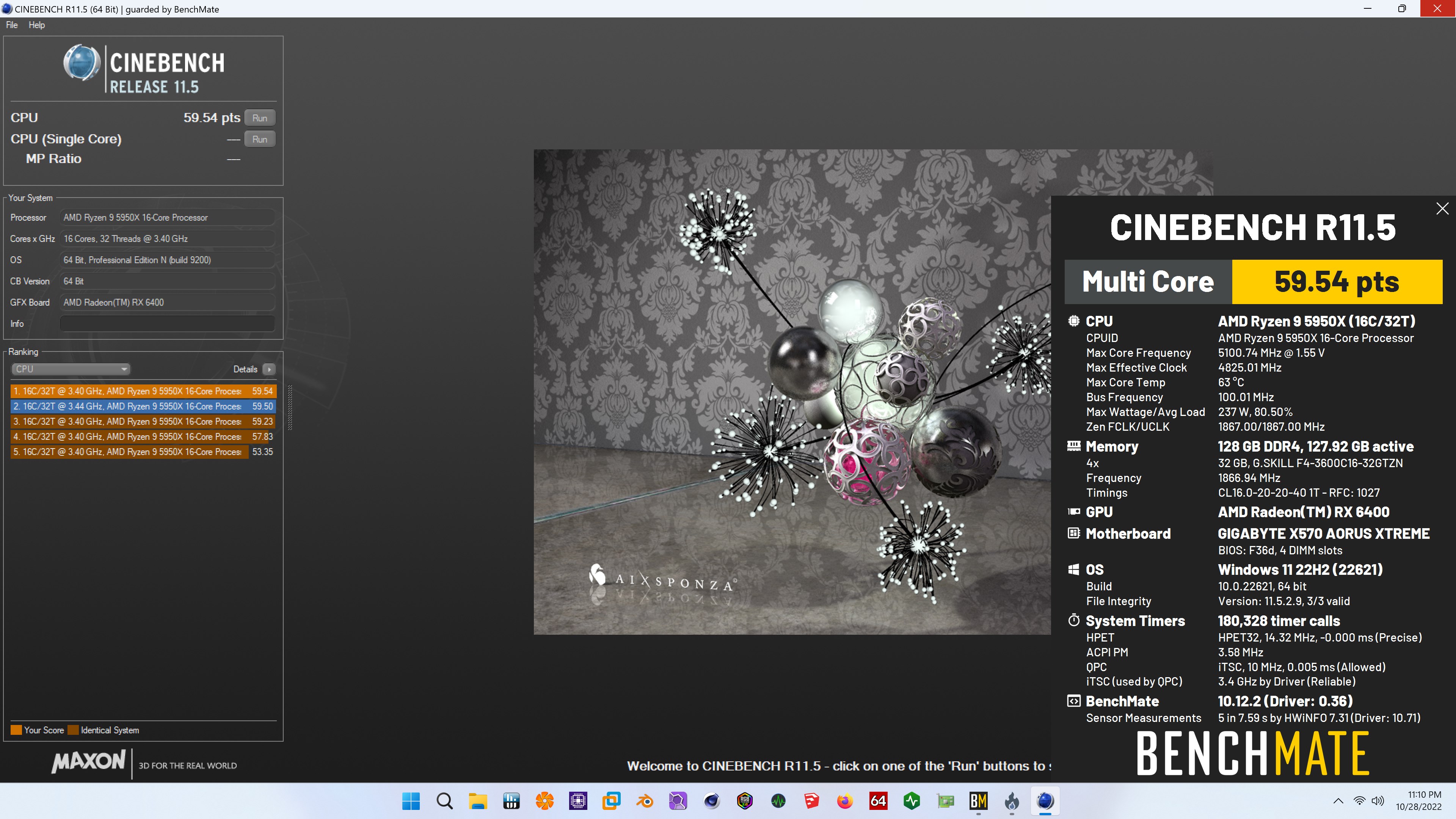Click the panel splitter grip beside the ranking
This screenshot has height=819, width=1456.
290,408
